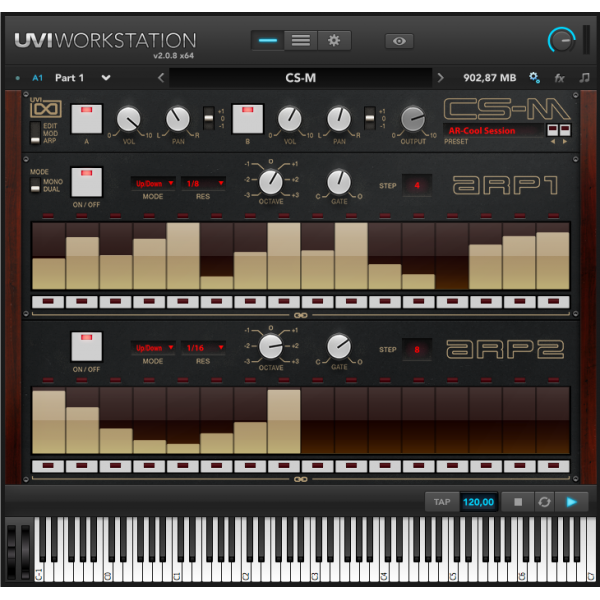Toggle ARP1 last step button
The height and width of the screenshot is (600, 600).
[553, 302]
